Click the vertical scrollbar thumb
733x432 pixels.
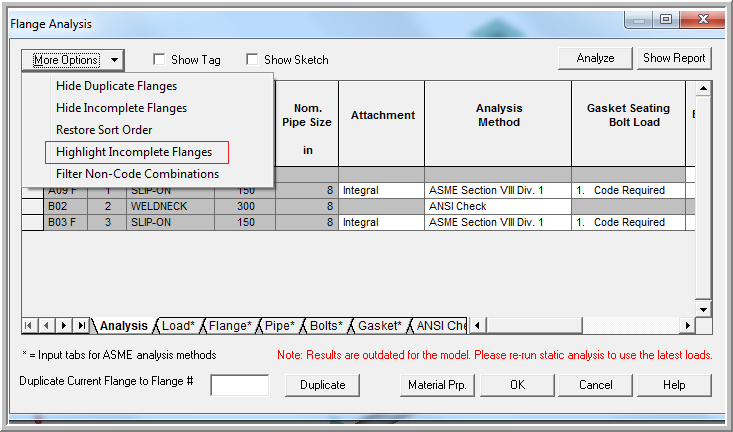click(x=704, y=198)
